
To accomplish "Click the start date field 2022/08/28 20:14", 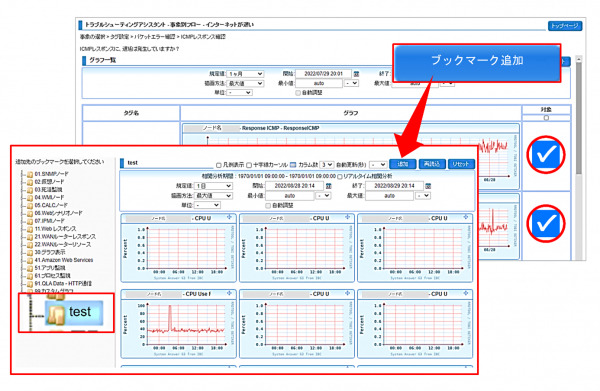I will [294, 186].
